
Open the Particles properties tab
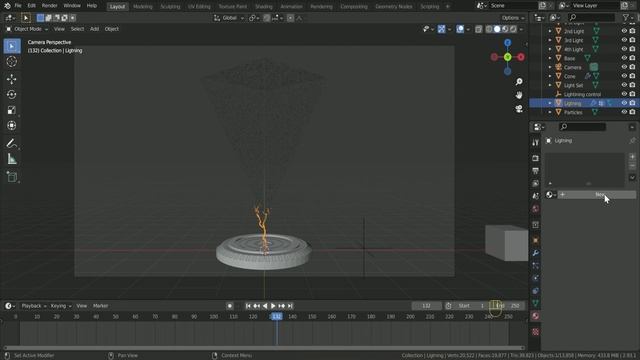click(536, 266)
